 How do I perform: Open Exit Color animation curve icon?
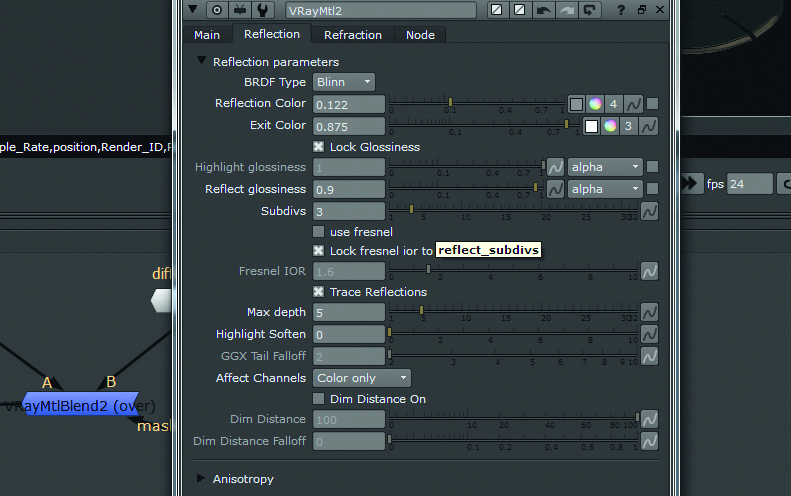(648, 126)
